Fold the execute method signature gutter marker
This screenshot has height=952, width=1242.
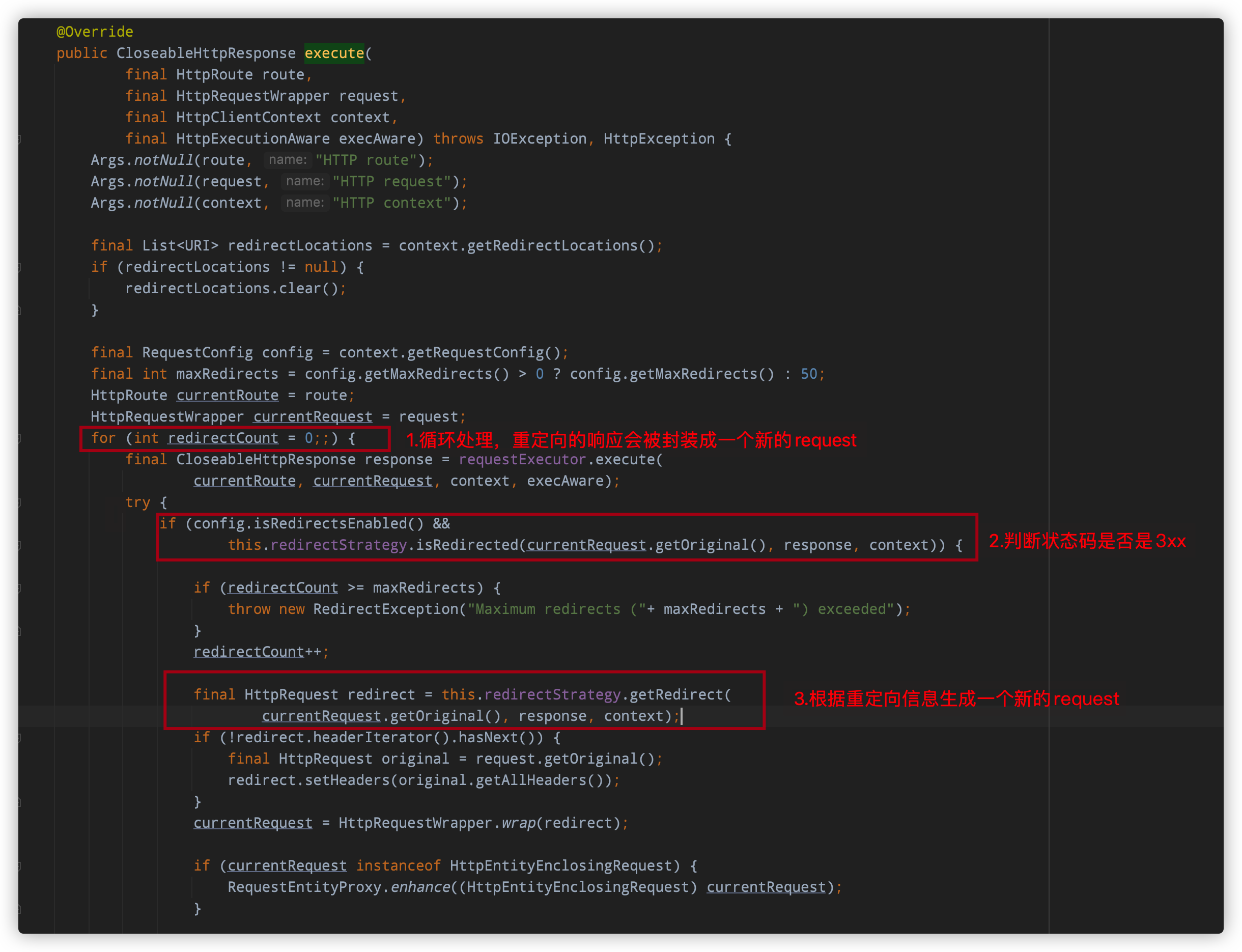tap(20, 139)
